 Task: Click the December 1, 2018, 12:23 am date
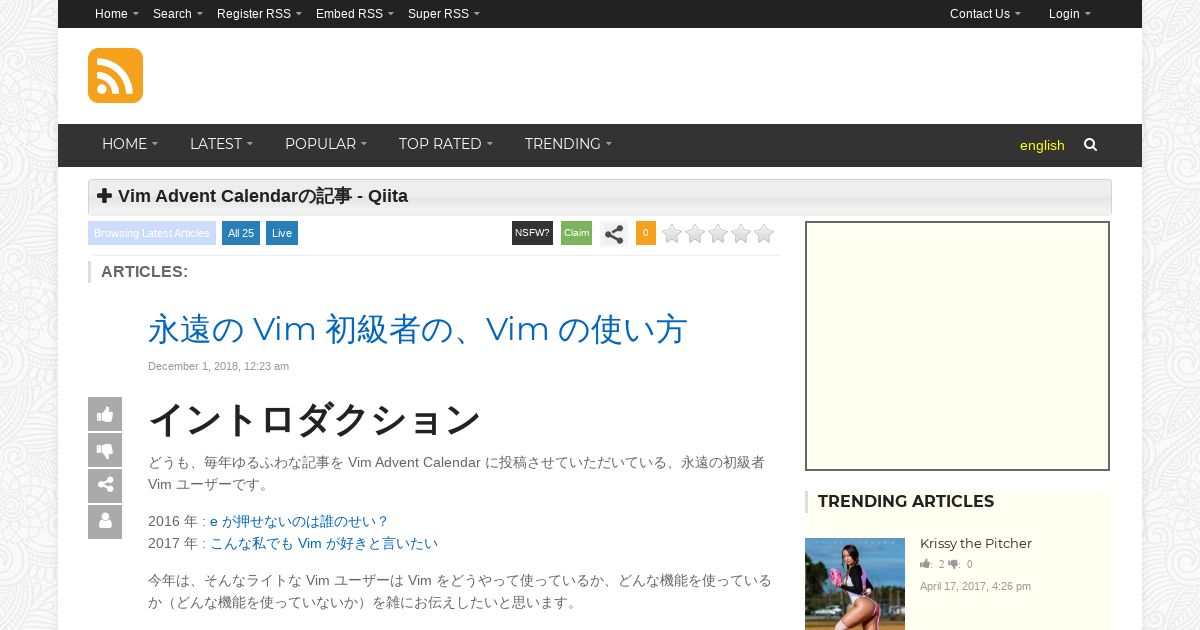[218, 366]
